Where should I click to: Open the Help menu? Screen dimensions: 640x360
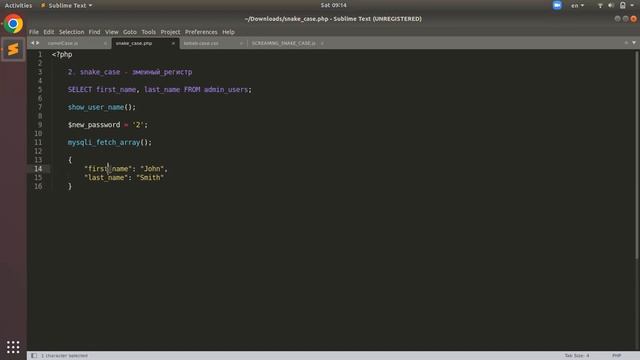click(228, 32)
